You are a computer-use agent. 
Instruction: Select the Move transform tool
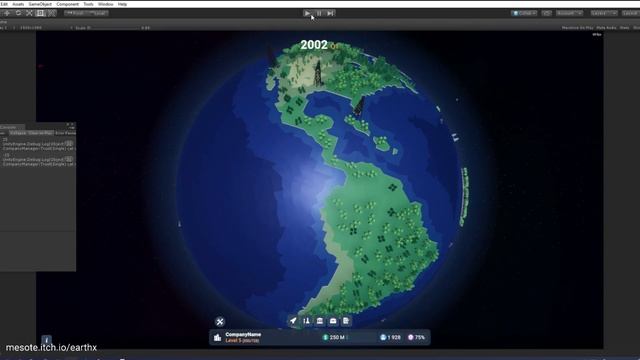click(7, 13)
